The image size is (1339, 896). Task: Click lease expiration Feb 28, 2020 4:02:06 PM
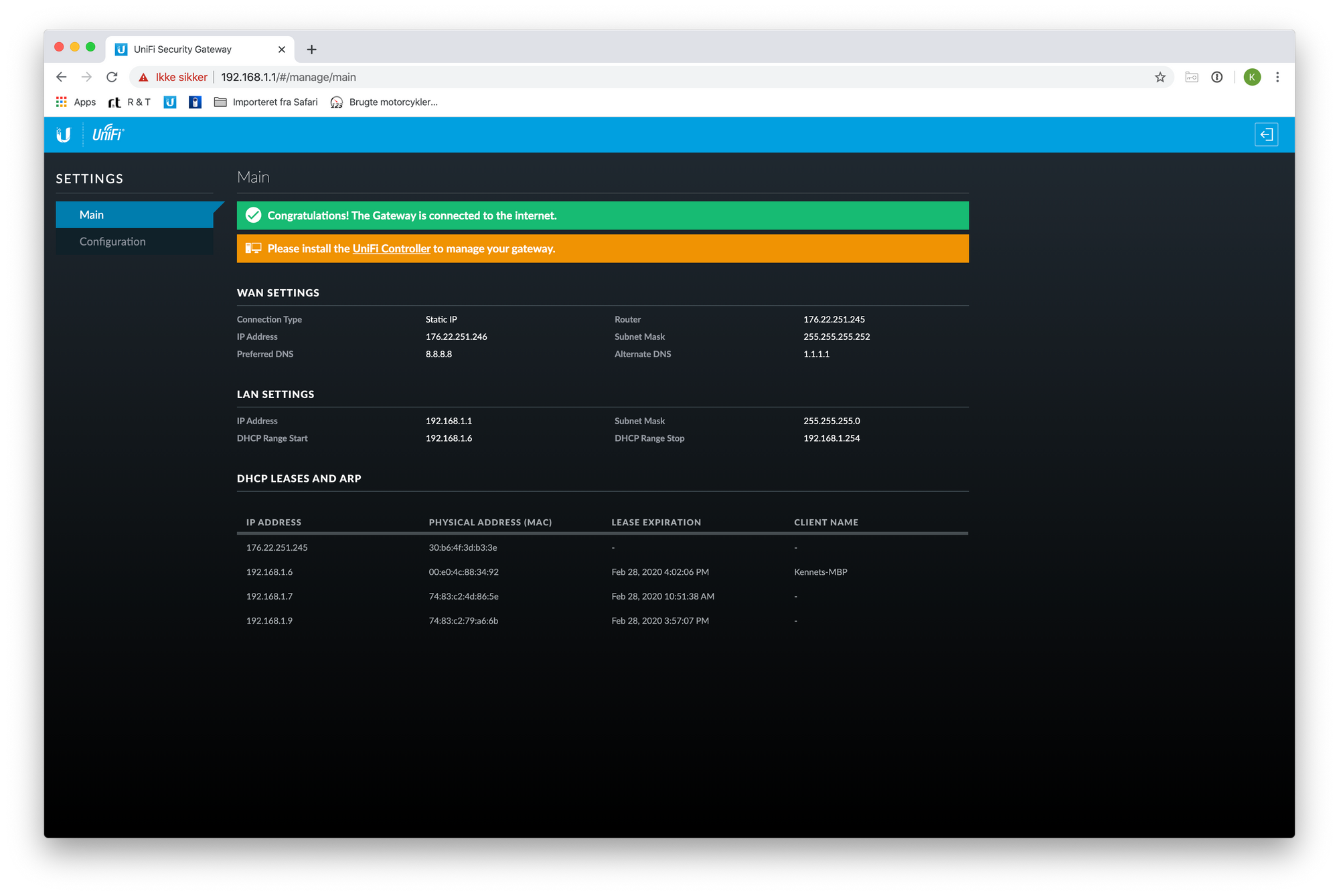pos(659,572)
